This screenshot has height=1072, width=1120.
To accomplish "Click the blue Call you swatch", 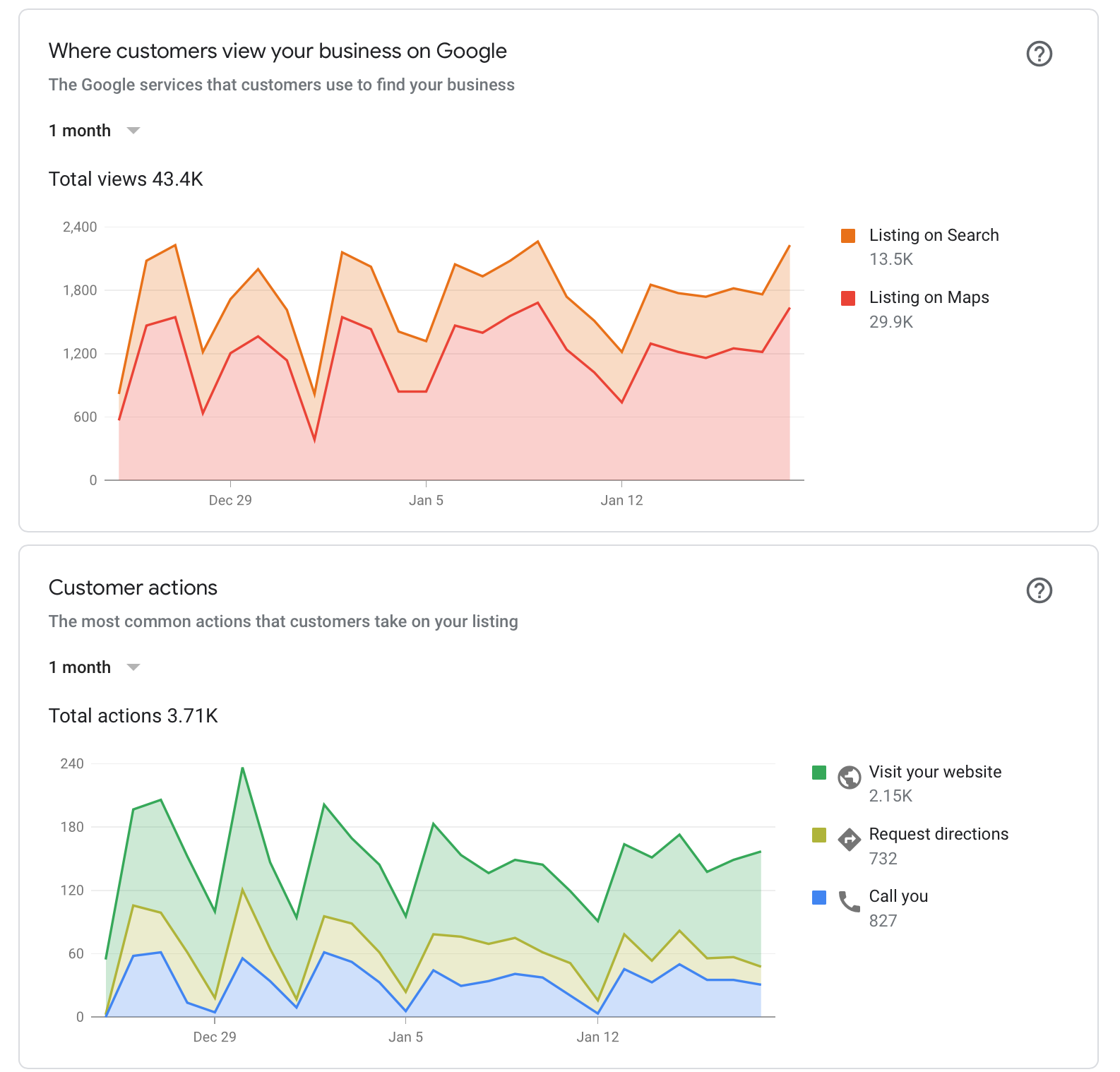I will pyautogui.click(x=819, y=897).
